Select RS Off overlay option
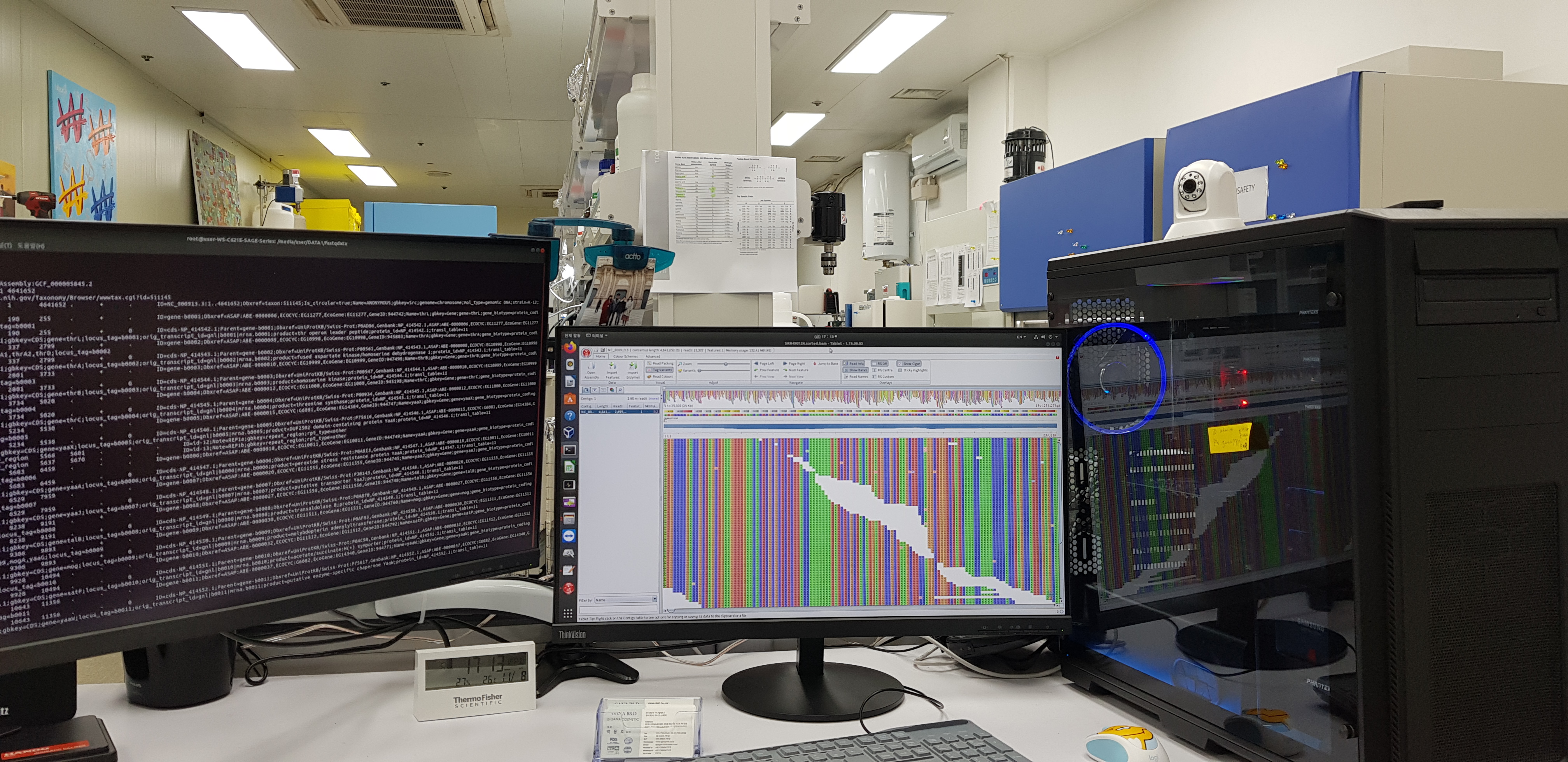This screenshot has width=1568, height=762. pos(880,364)
